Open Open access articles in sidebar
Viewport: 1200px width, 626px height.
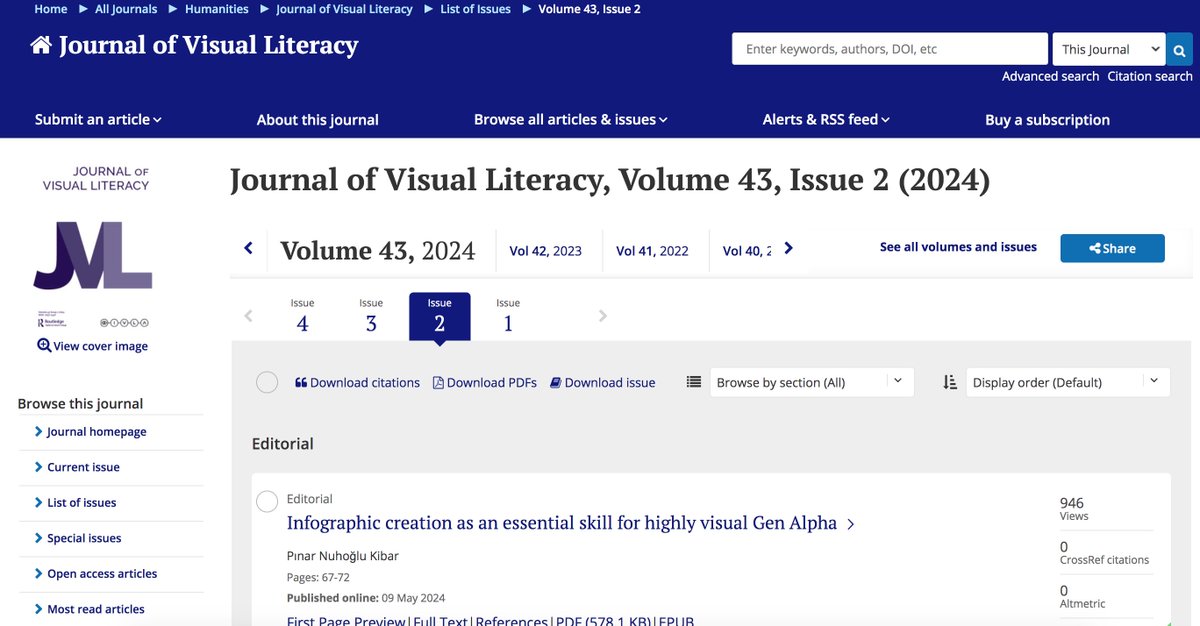click(x=102, y=574)
